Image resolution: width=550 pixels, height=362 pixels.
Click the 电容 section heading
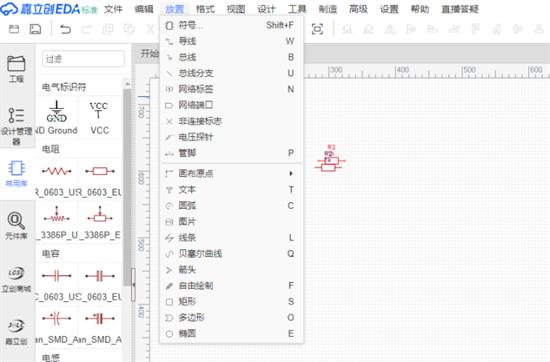coord(51,254)
